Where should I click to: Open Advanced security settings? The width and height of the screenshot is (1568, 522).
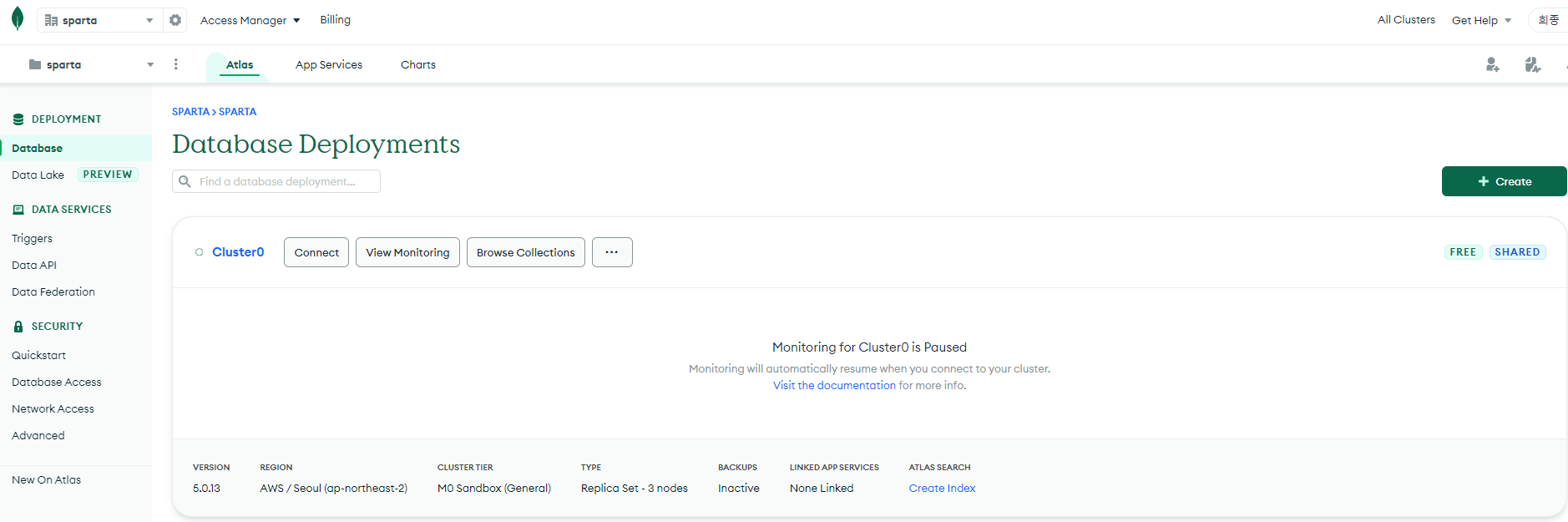(x=38, y=435)
